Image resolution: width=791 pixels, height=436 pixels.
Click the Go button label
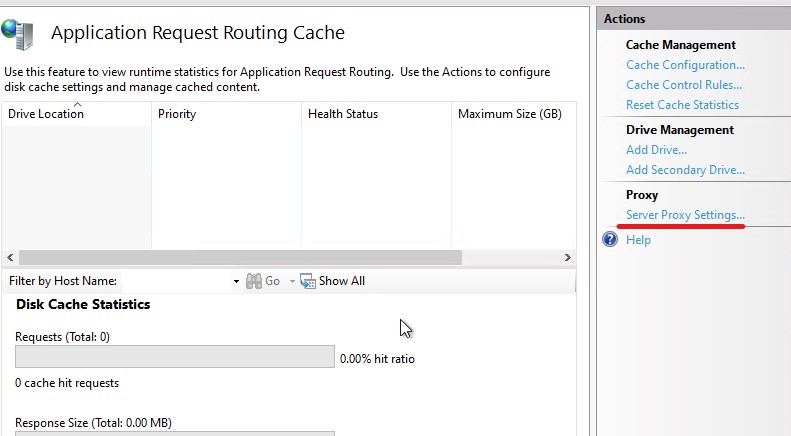[x=272, y=281]
